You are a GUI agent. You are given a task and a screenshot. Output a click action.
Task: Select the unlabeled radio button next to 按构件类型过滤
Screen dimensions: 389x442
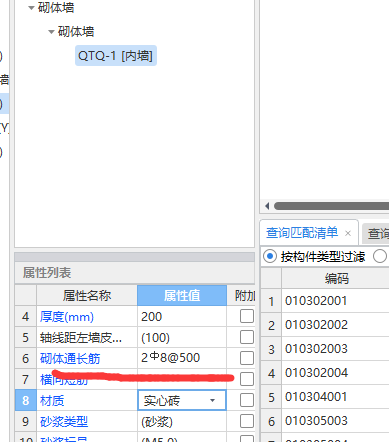coord(380,257)
